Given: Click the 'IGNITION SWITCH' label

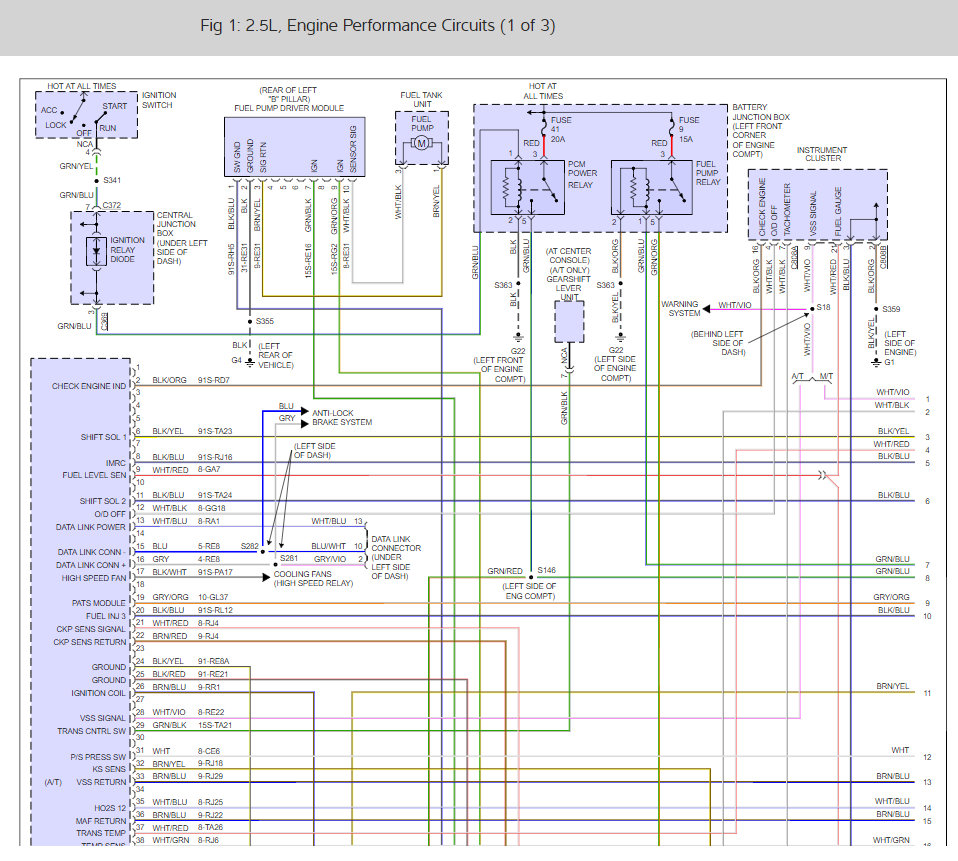Looking at the screenshot, I should click(159, 100).
